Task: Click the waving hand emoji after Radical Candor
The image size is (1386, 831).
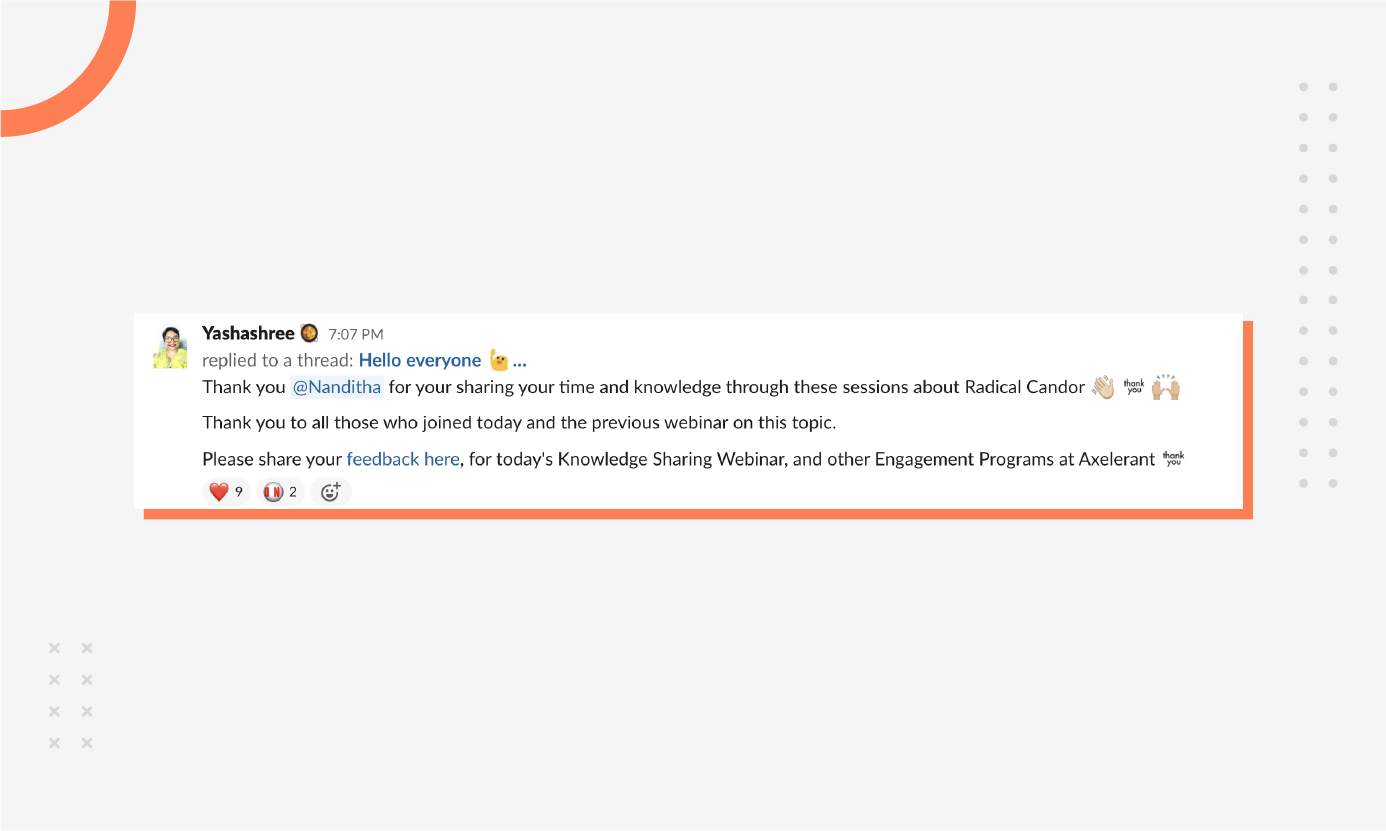Action: click(x=1102, y=386)
